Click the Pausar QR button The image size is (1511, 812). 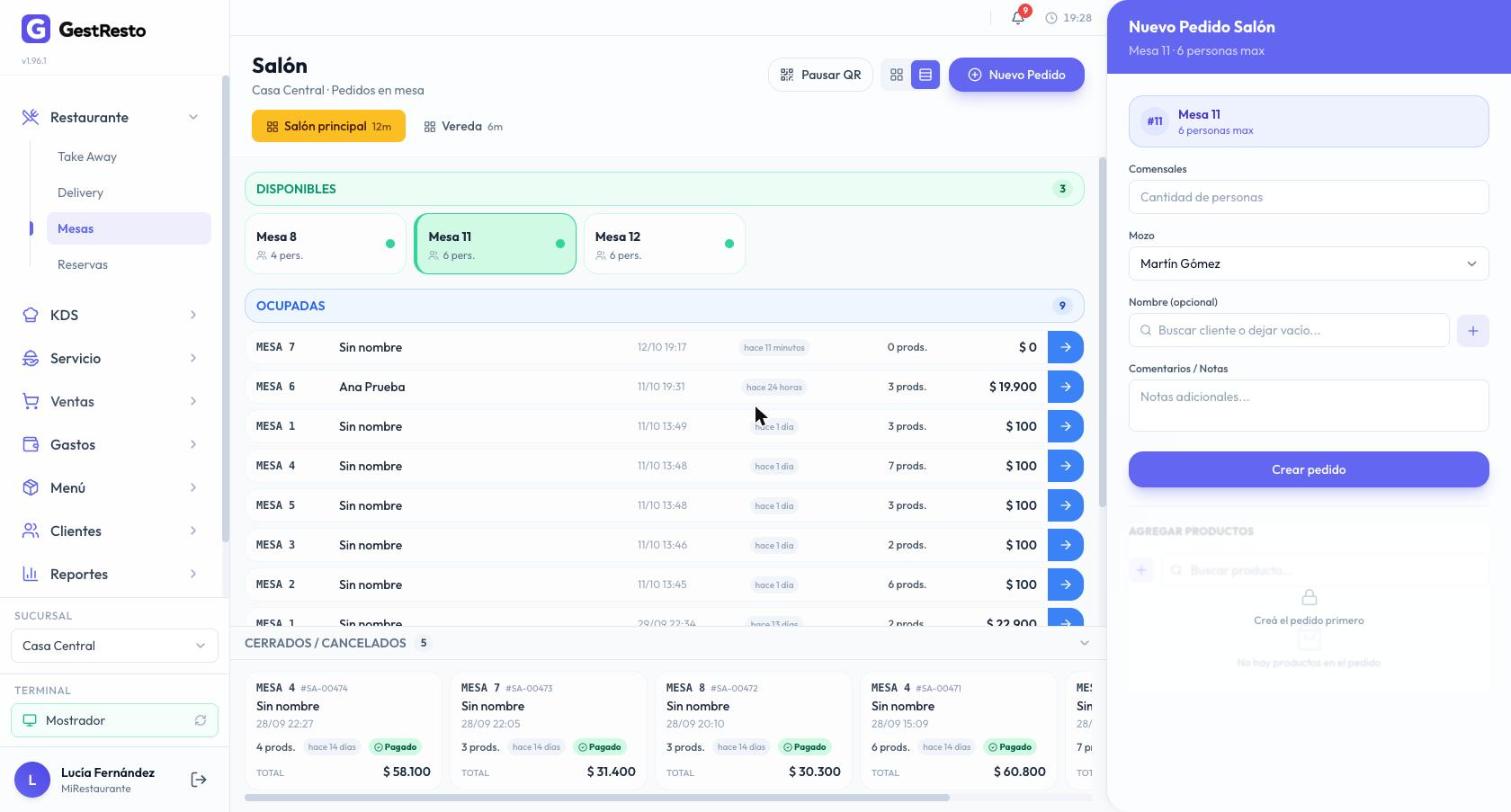tap(820, 75)
